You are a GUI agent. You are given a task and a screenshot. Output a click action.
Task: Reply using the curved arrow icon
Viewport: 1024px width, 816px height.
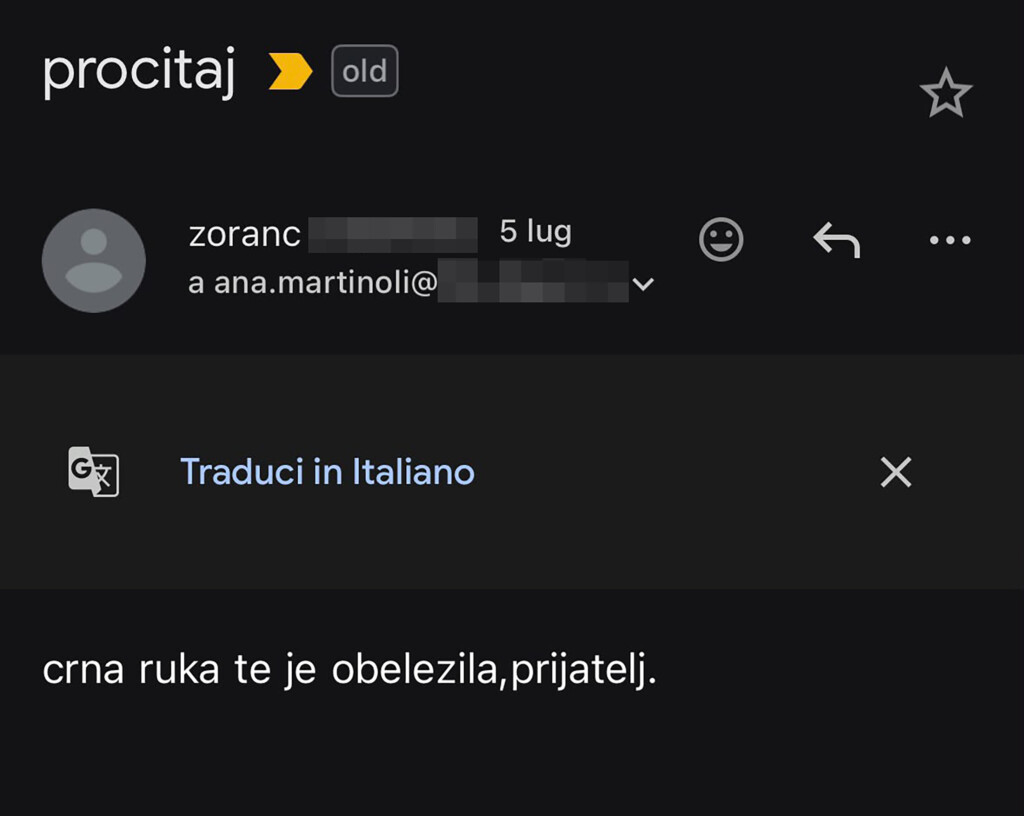pos(837,240)
